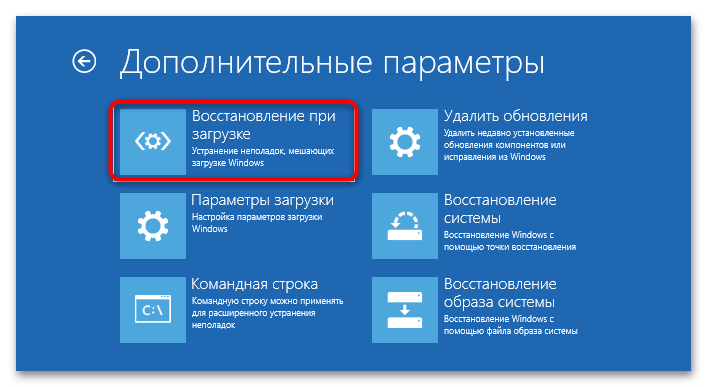707x387 pixels.
Task: Choose Восстановление образа системы option title
Action: [500, 293]
